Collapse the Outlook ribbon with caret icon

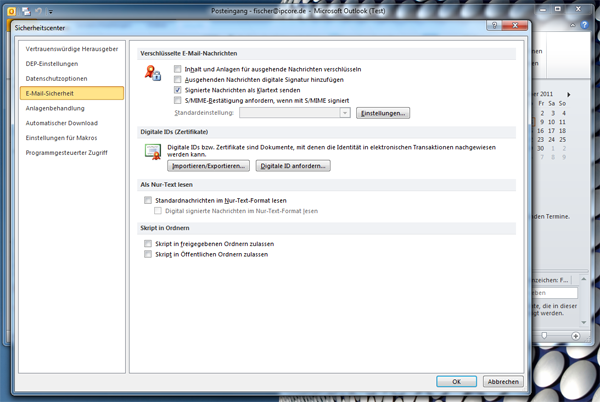point(572,25)
